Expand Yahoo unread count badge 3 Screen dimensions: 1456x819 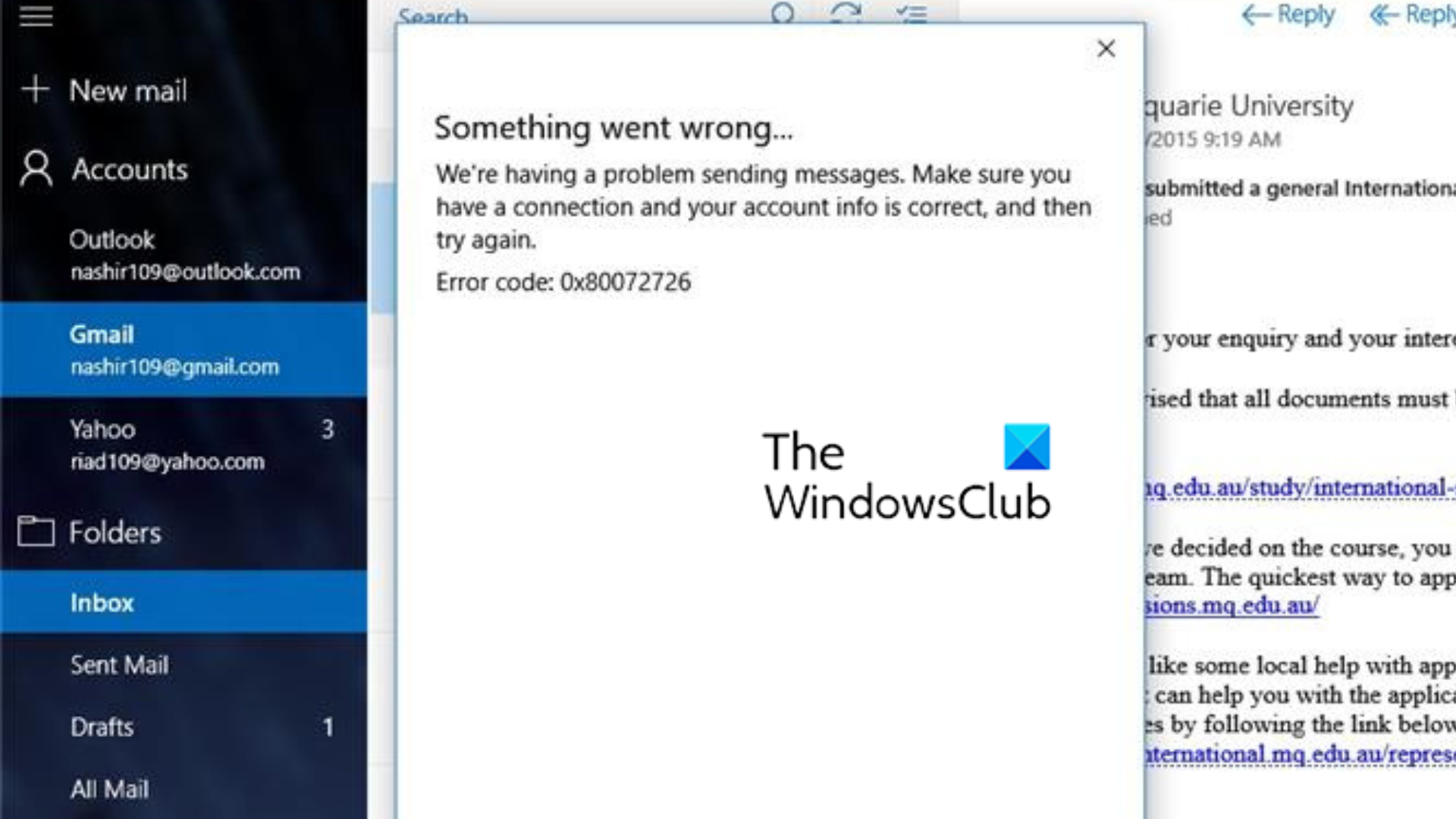coord(327,428)
